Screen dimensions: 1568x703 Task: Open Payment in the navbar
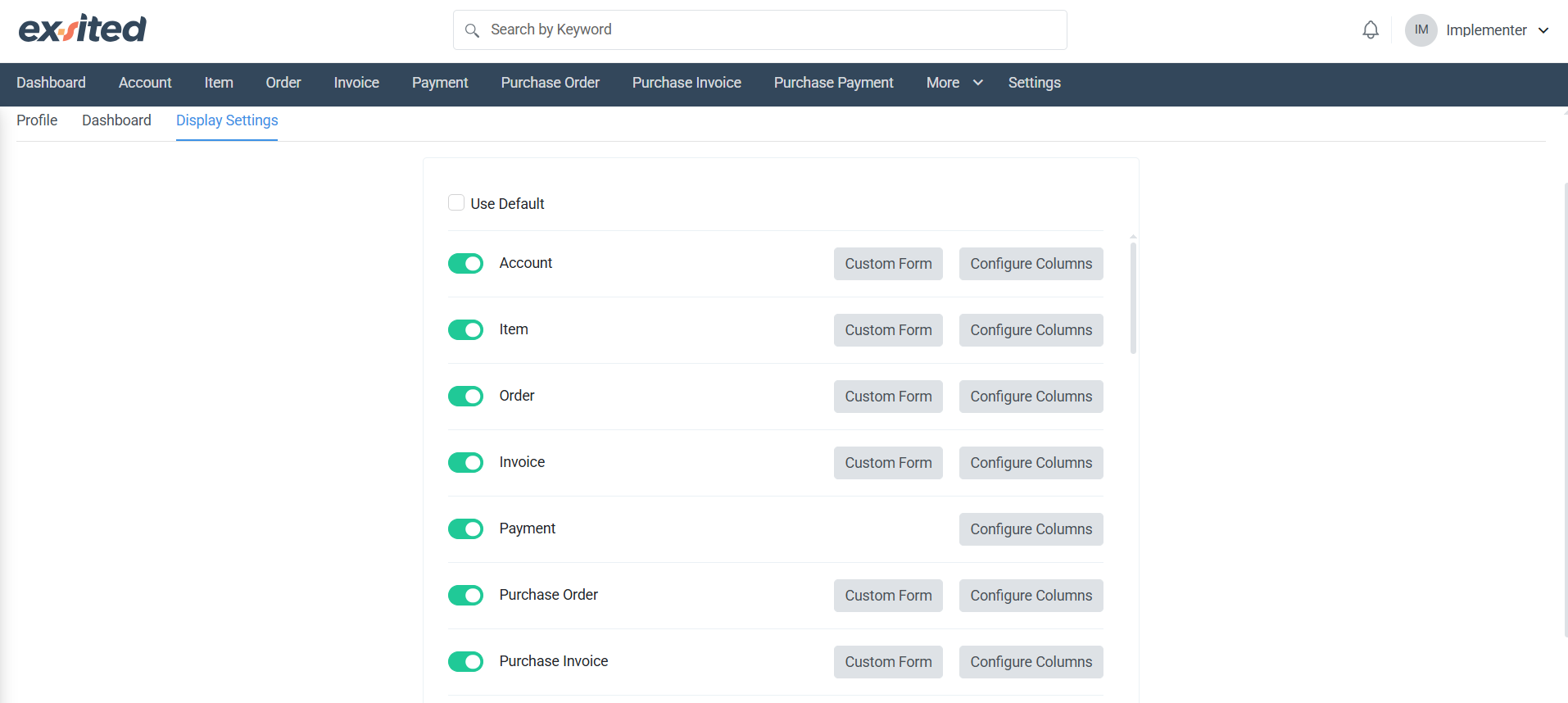[440, 83]
